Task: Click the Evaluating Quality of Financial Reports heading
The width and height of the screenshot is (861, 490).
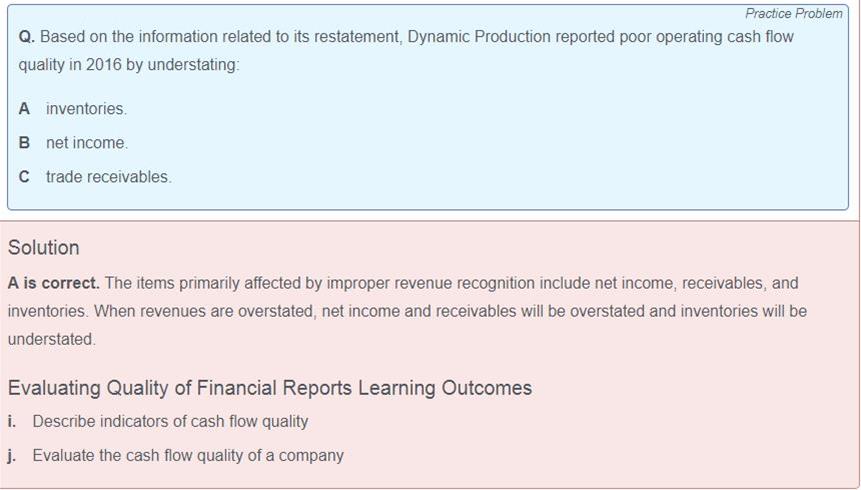Action: pyautogui.click(x=270, y=388)
